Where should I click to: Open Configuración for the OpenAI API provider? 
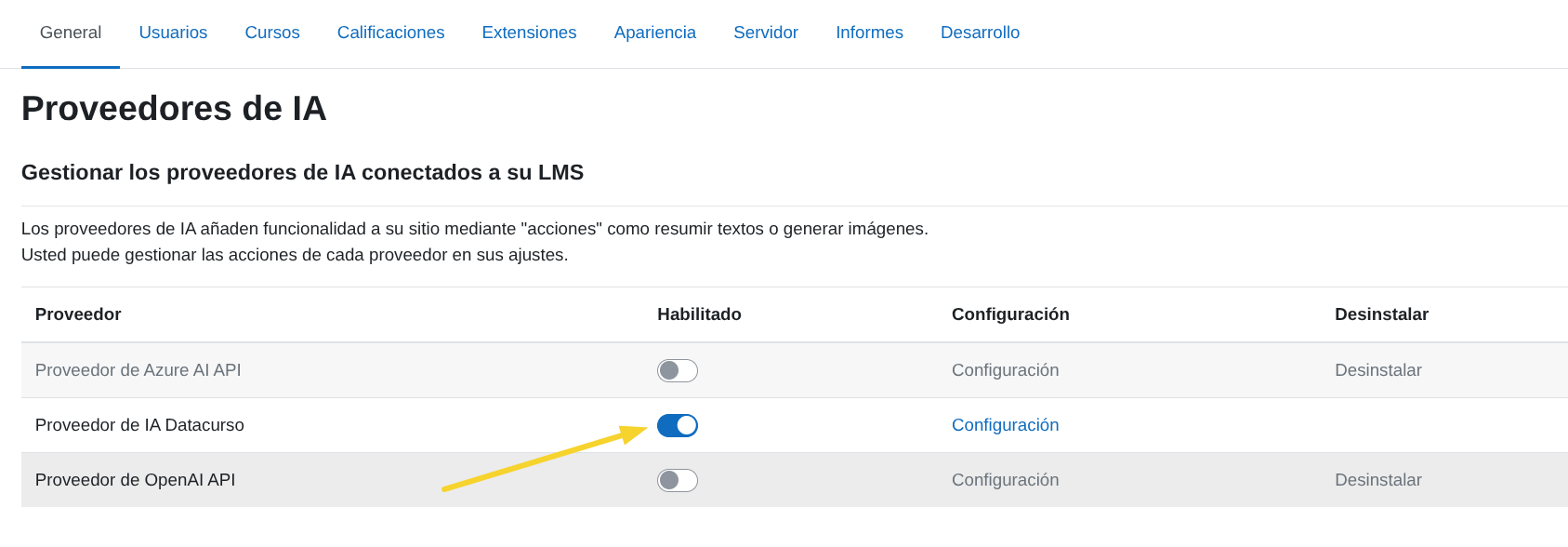[x=1005, y=480]
